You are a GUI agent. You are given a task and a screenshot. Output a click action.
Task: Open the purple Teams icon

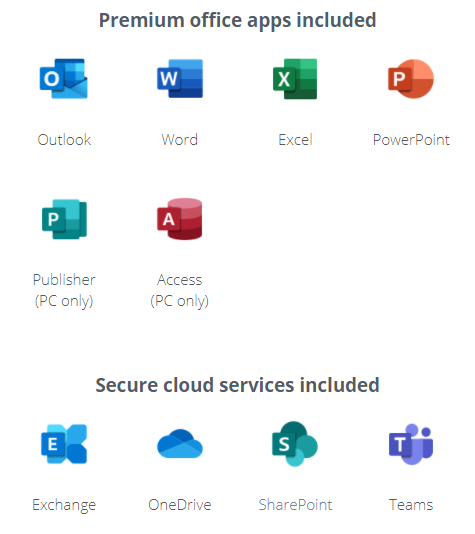click(411, 444)
